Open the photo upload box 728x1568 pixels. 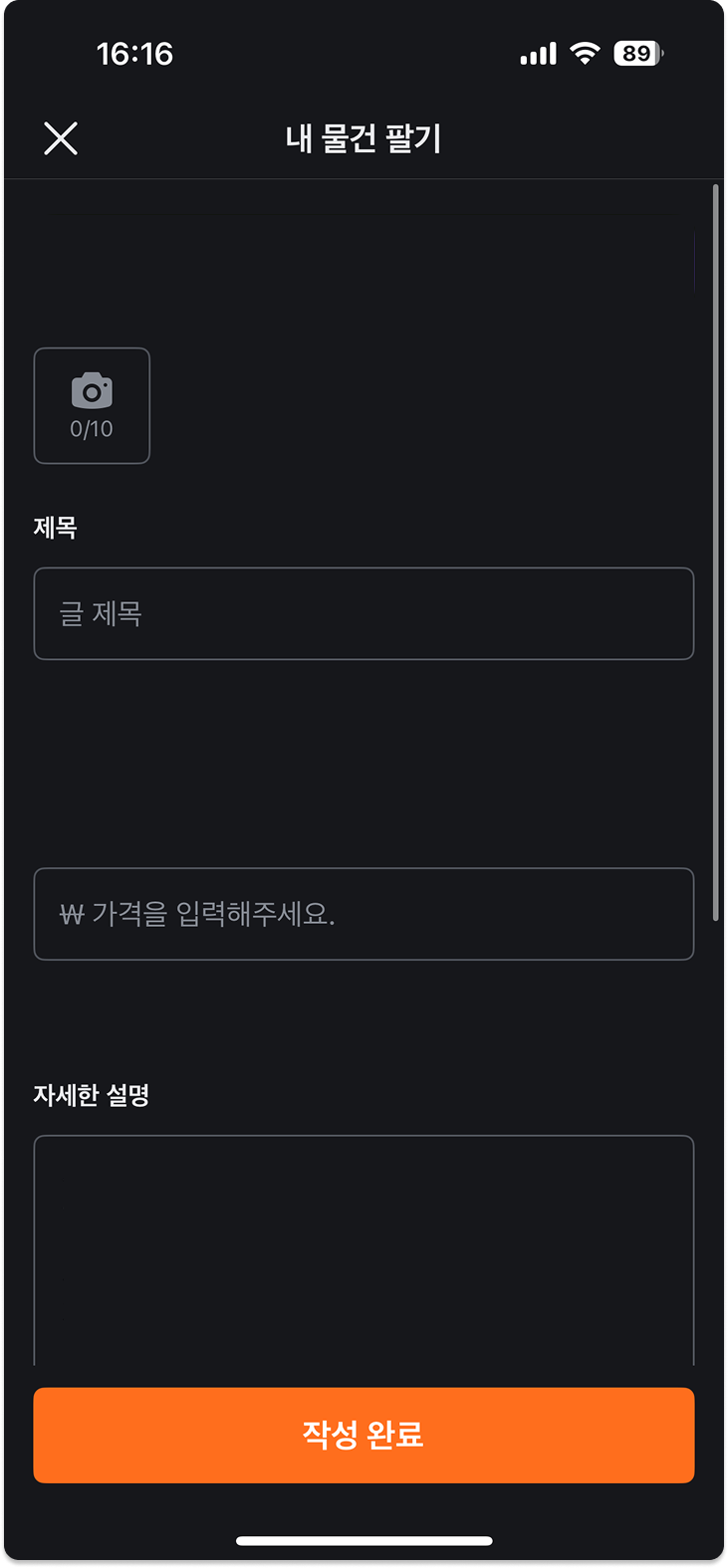(x=92, y=405)
